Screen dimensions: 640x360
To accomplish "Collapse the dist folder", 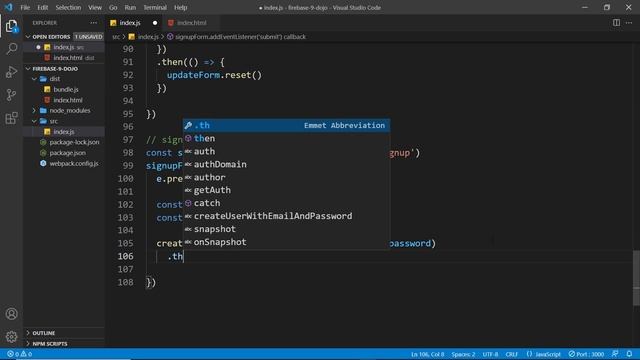I will (x=35, y=79).
